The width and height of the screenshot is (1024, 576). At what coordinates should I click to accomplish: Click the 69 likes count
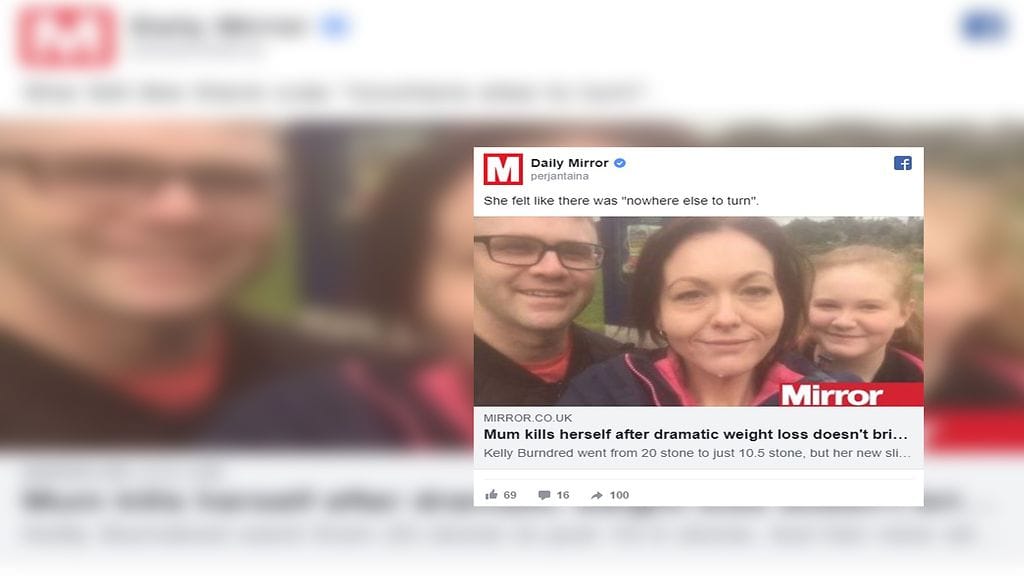tap(510, 495)
